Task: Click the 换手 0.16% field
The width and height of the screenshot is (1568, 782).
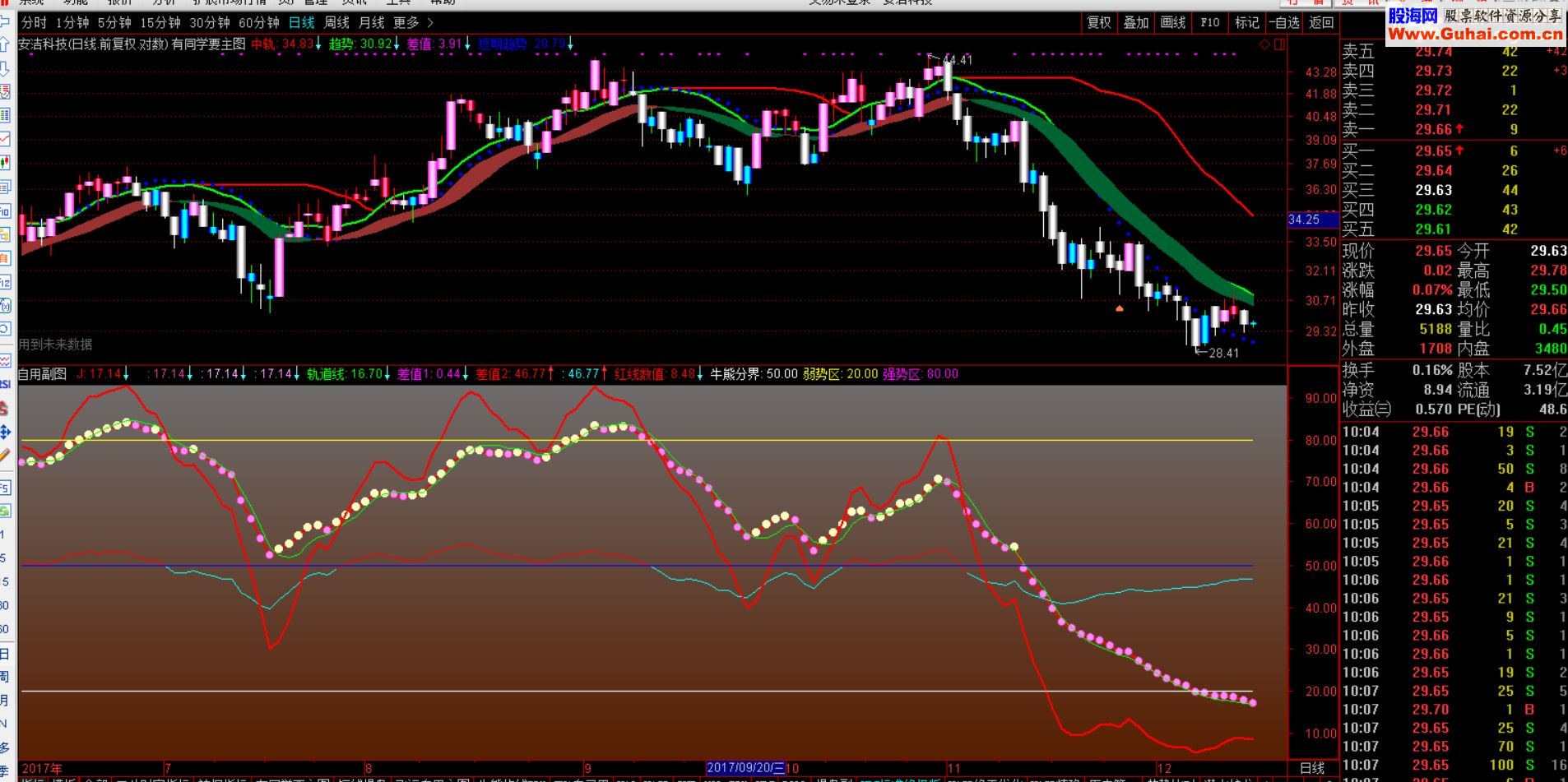Action: point(1397,370)
